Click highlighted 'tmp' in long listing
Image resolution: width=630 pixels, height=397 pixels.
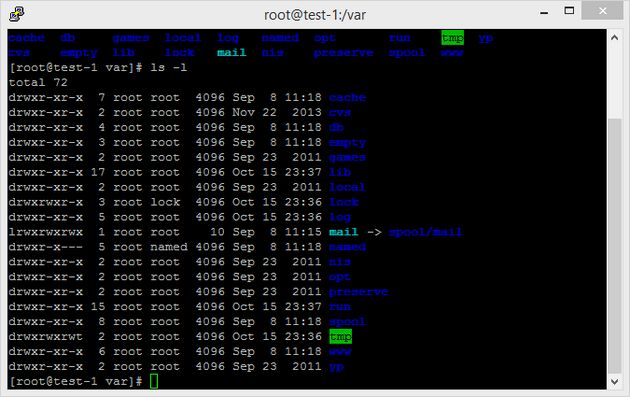point(340,336)
